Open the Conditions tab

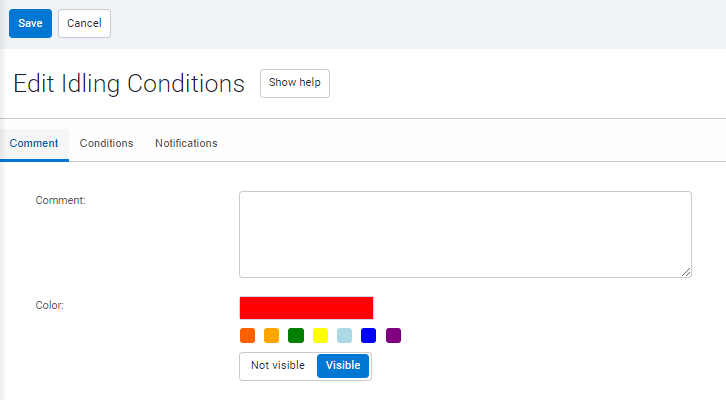coord(106,143)
